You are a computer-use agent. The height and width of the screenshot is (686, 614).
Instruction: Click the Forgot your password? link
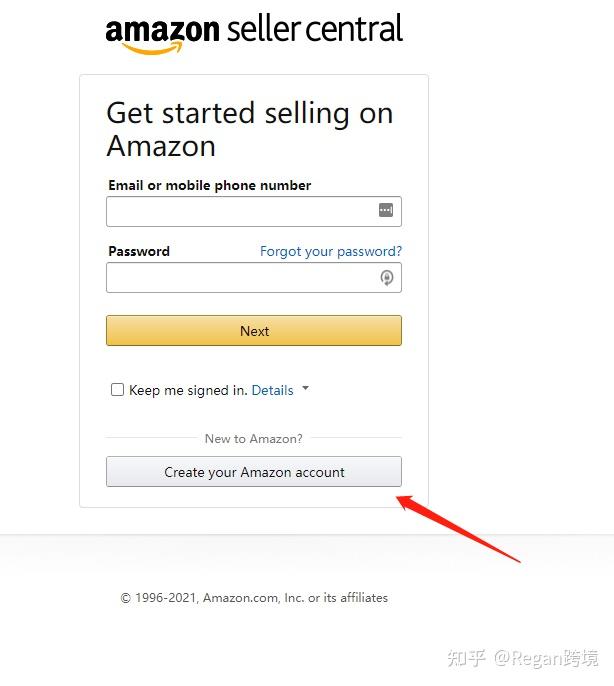tap(331, 251)
